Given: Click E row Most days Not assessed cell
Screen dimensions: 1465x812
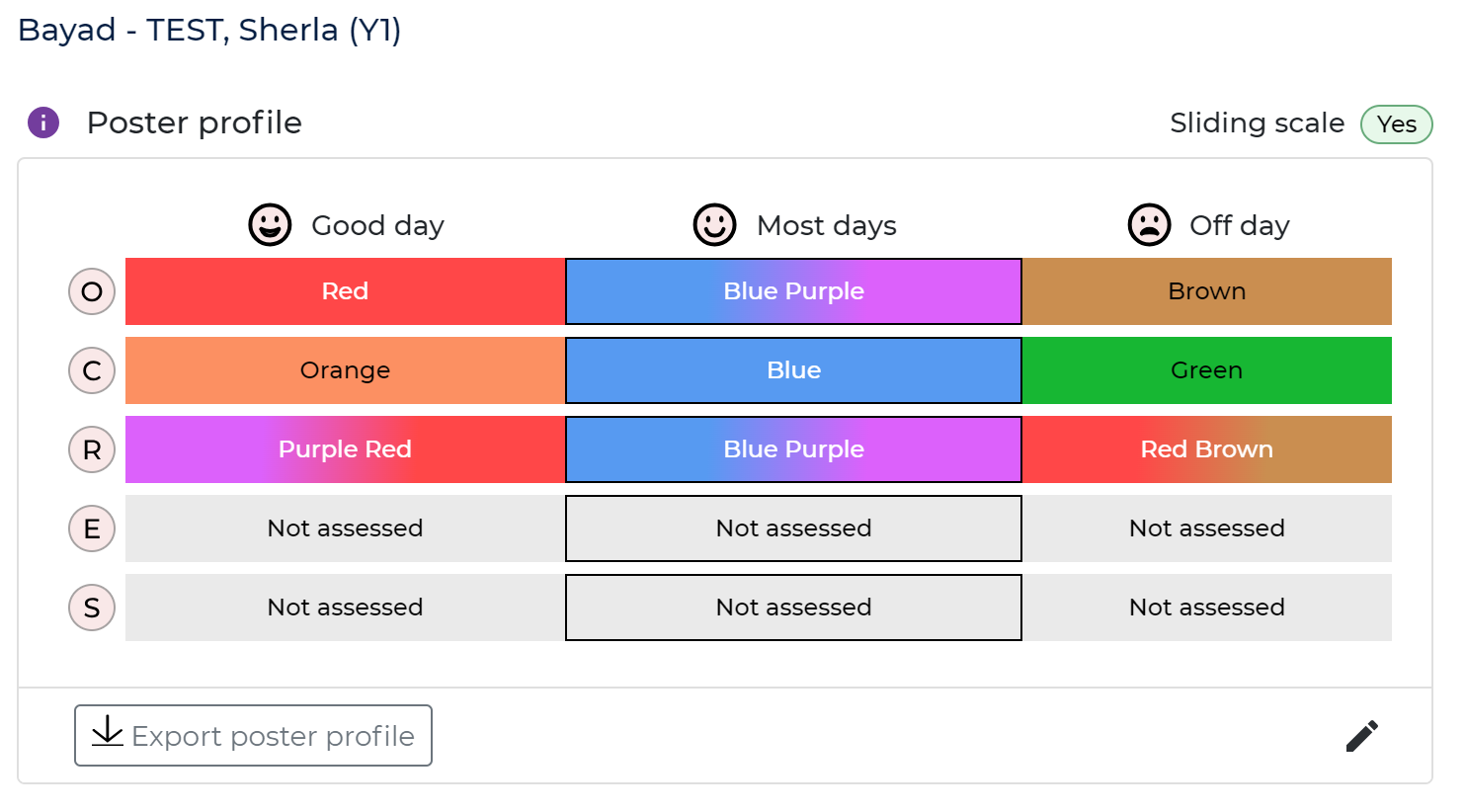Looking at the screenshot, I should point(793,528).
